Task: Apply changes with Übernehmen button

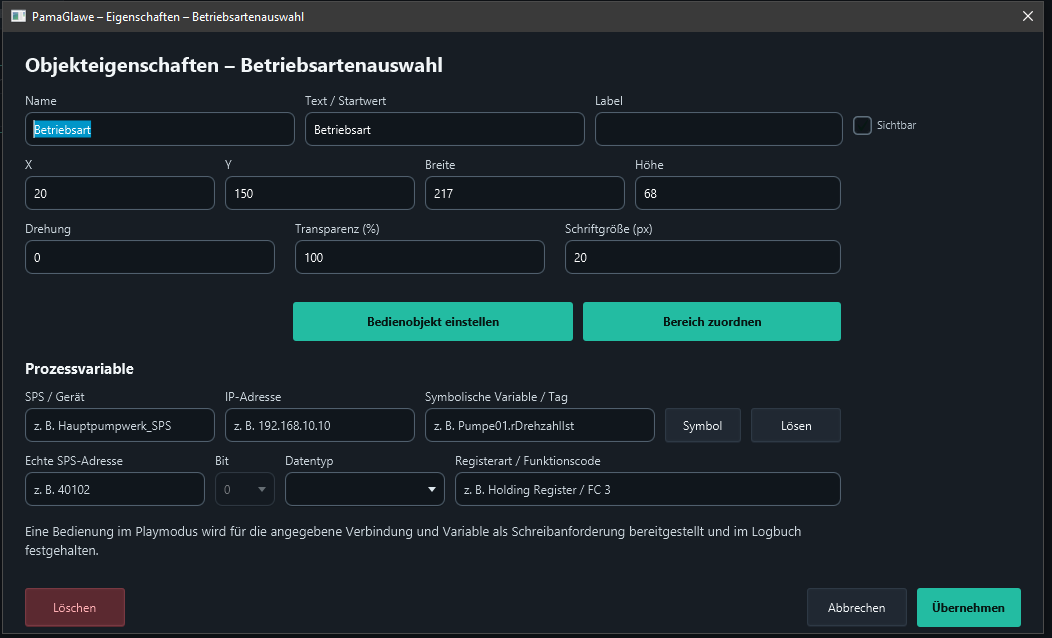Action: pos(968,607)
